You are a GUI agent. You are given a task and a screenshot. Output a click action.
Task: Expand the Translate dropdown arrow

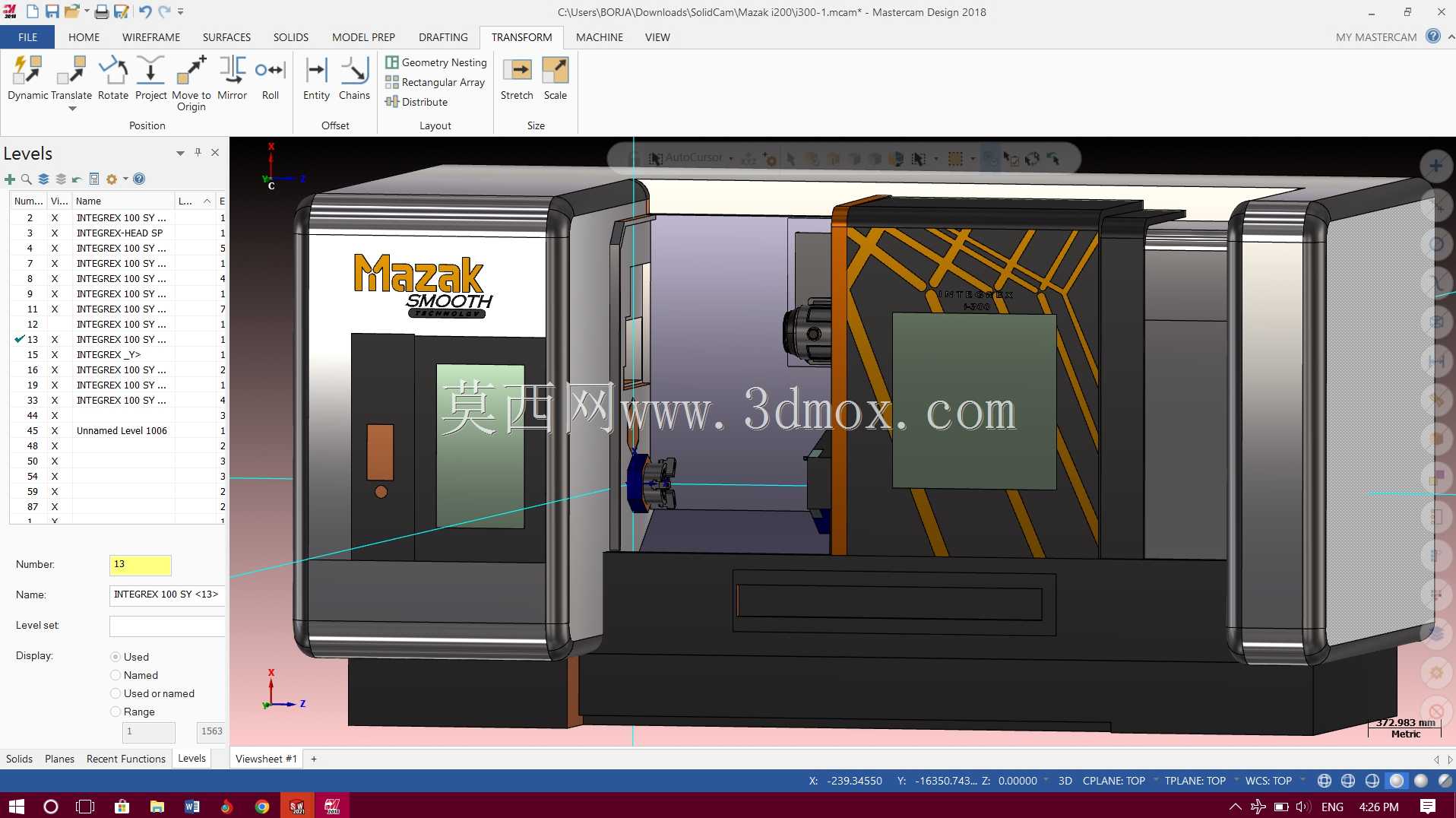(x=72, y=109)
